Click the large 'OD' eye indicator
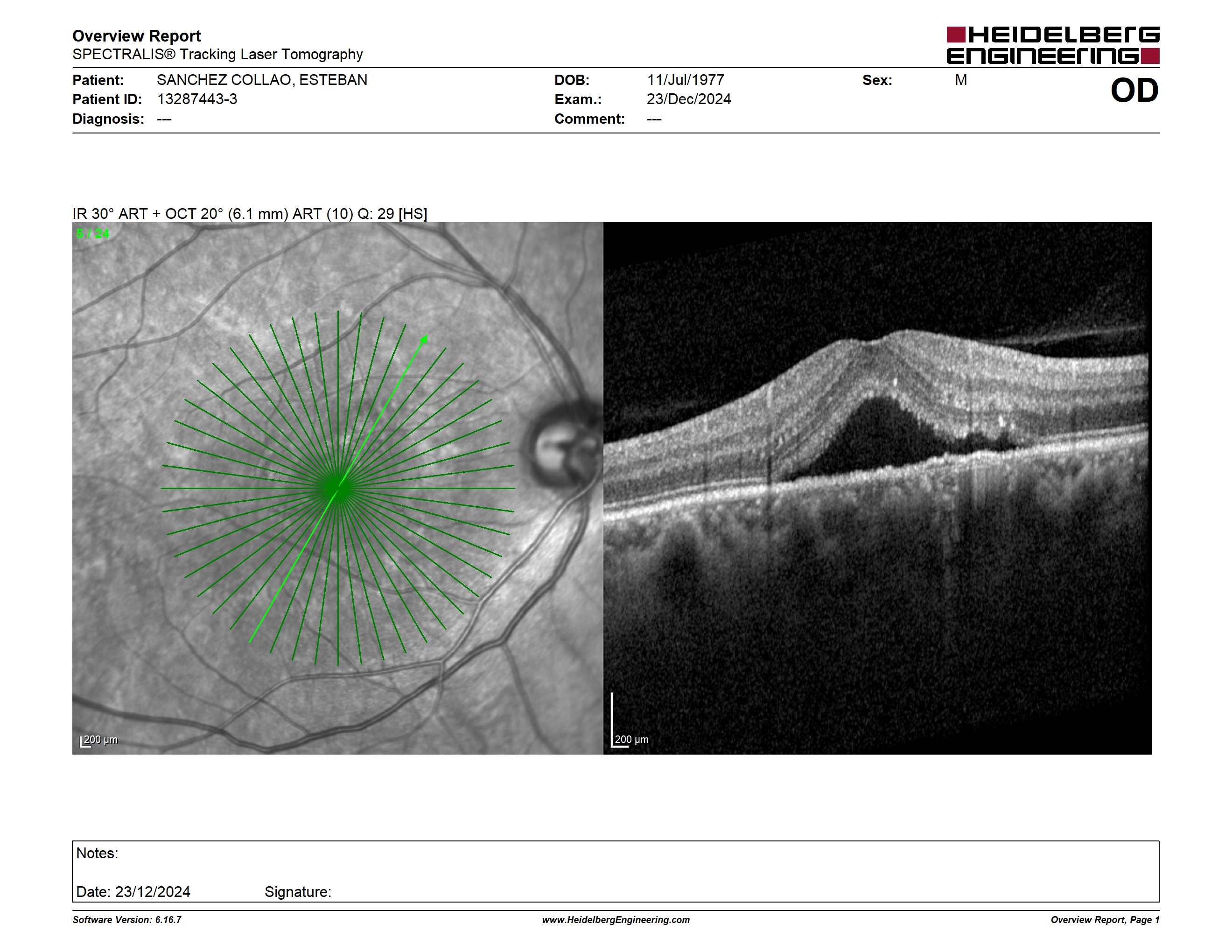 click(1134, 90)
